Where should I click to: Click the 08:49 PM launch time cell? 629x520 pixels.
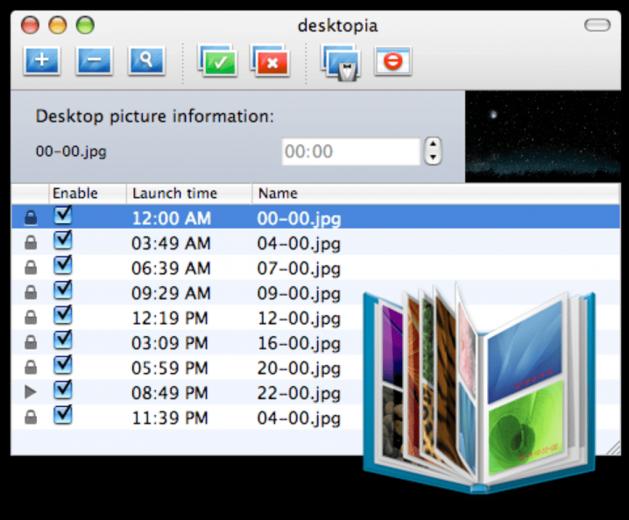(x=170, y=393)
